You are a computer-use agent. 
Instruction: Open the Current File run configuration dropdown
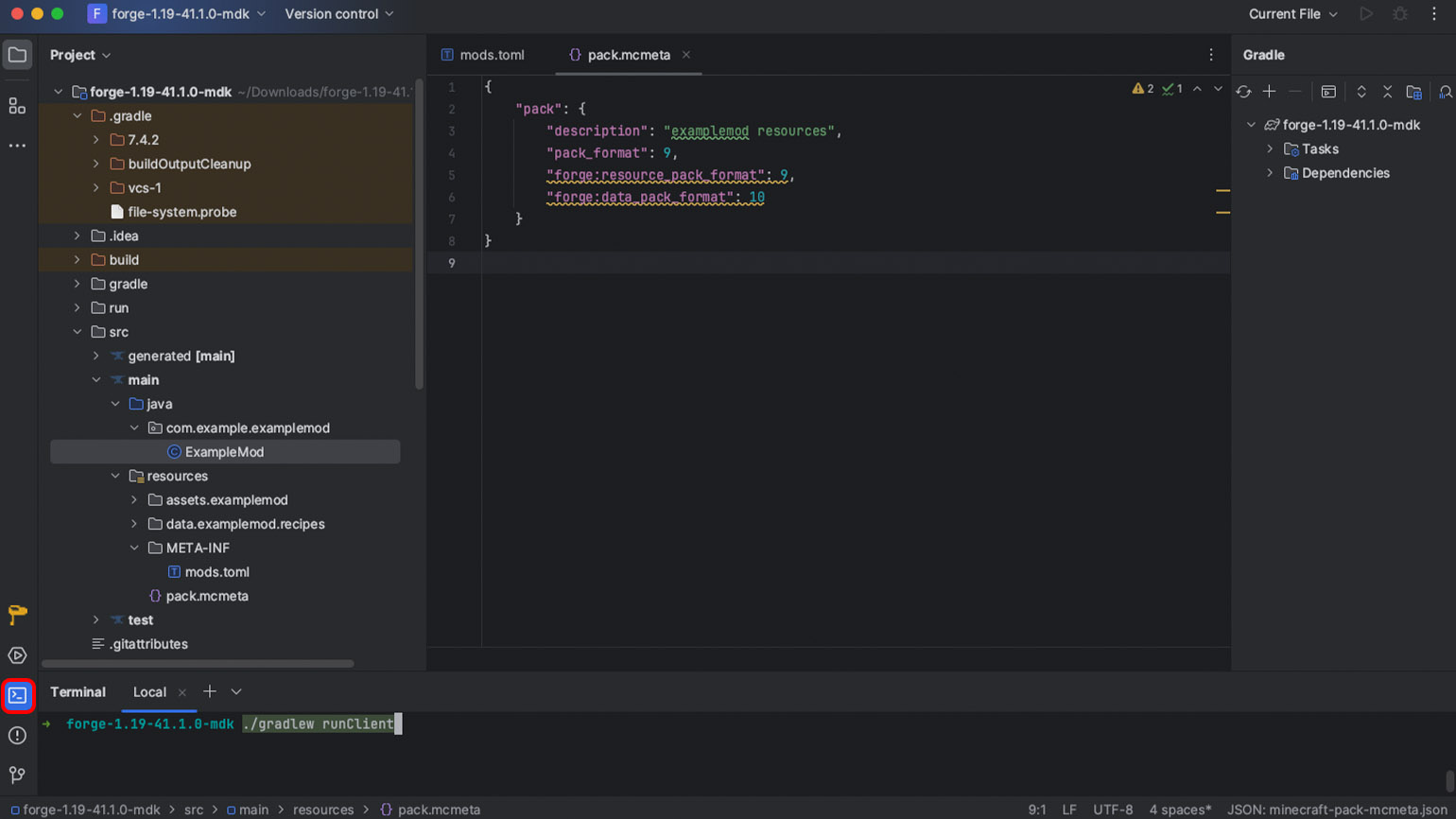[1292, 14]
